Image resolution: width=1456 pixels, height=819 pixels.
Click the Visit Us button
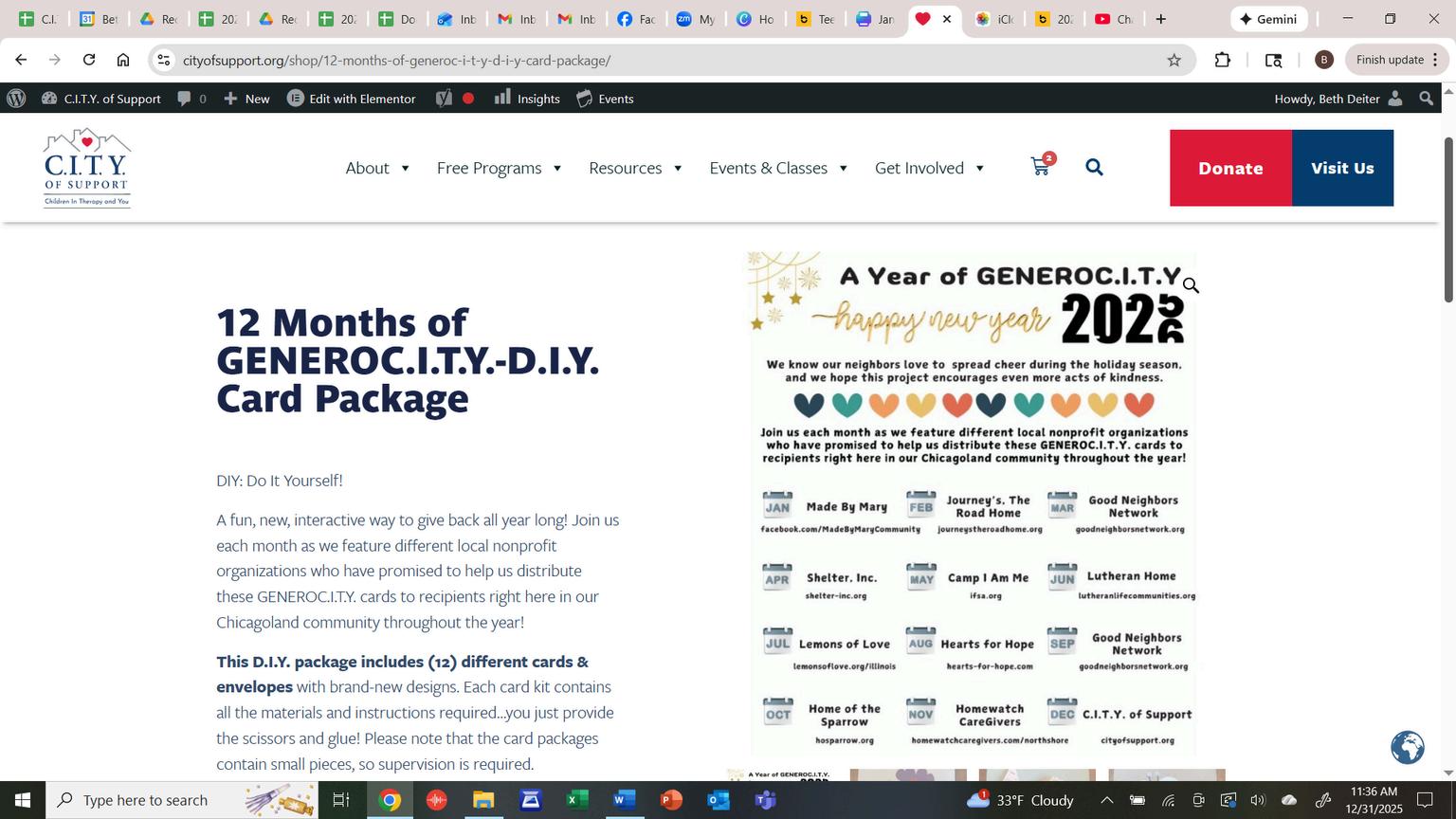click(1342, 168)
